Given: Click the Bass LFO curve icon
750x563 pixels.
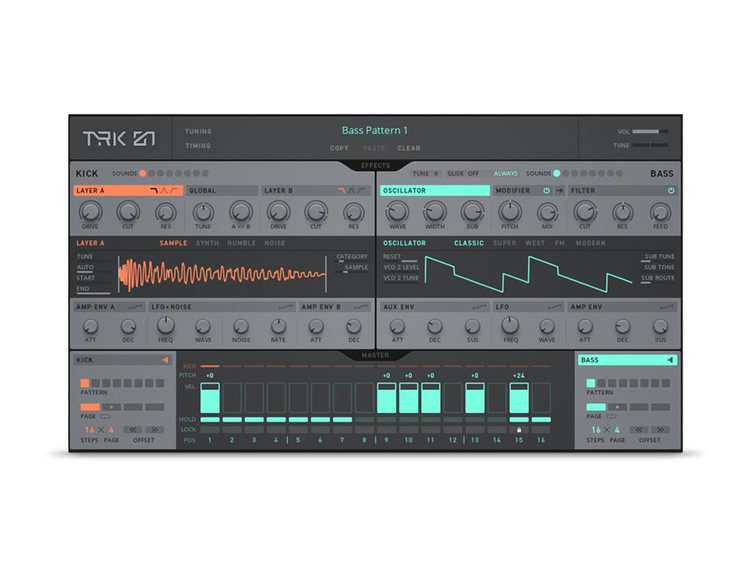Looking at the screenshot, I should pos(555,307).
